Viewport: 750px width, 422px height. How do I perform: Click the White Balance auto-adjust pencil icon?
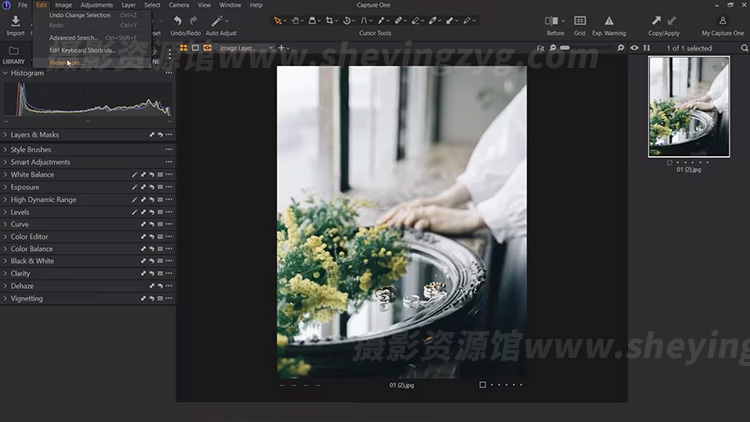[134, 175]
